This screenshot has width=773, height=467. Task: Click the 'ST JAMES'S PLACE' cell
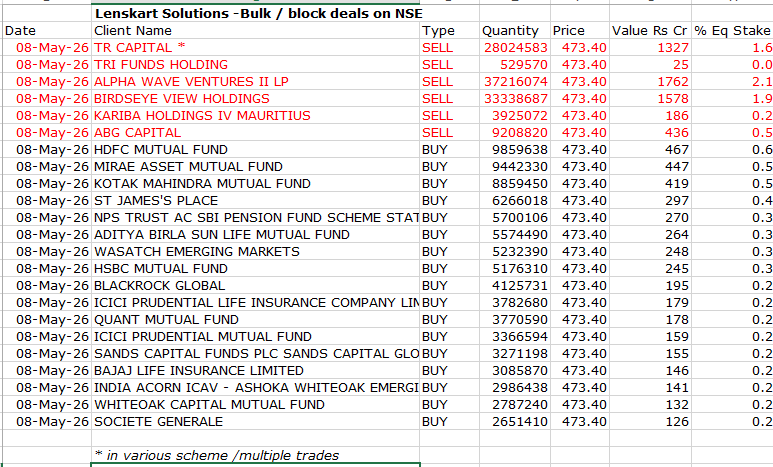255,201
